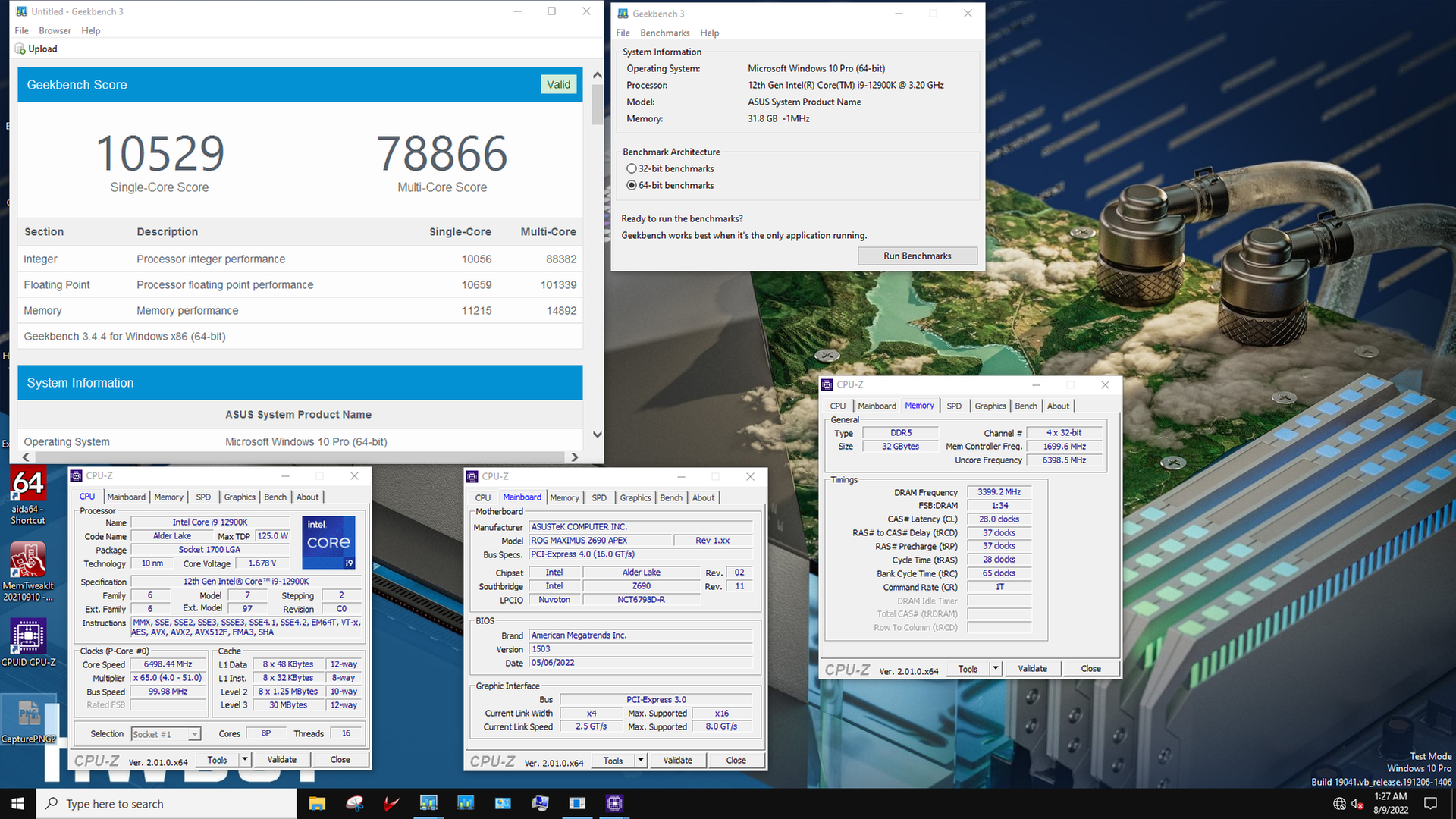
Task: Click the Core Speed value 6498.44 MHz
Action: tap(168, 664)
